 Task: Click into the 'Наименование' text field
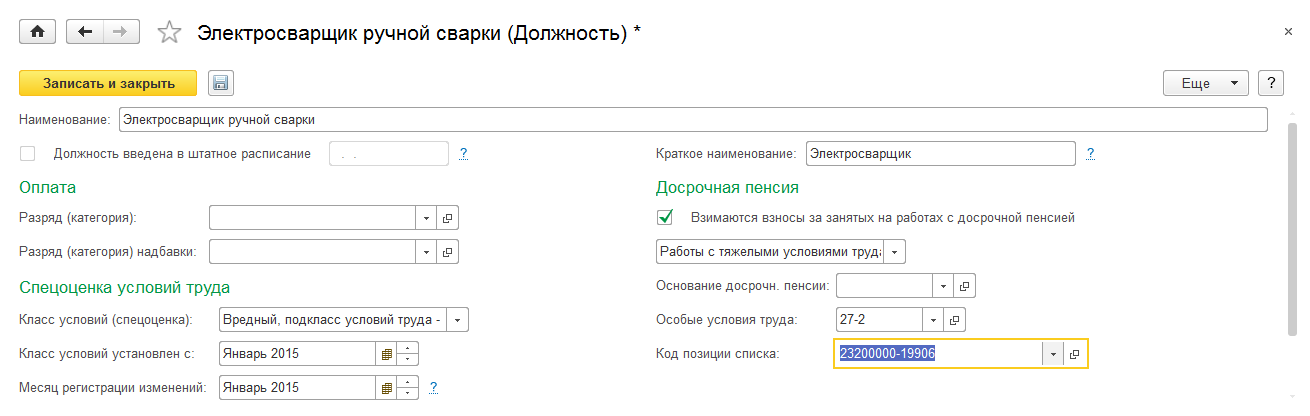[690, 120]
